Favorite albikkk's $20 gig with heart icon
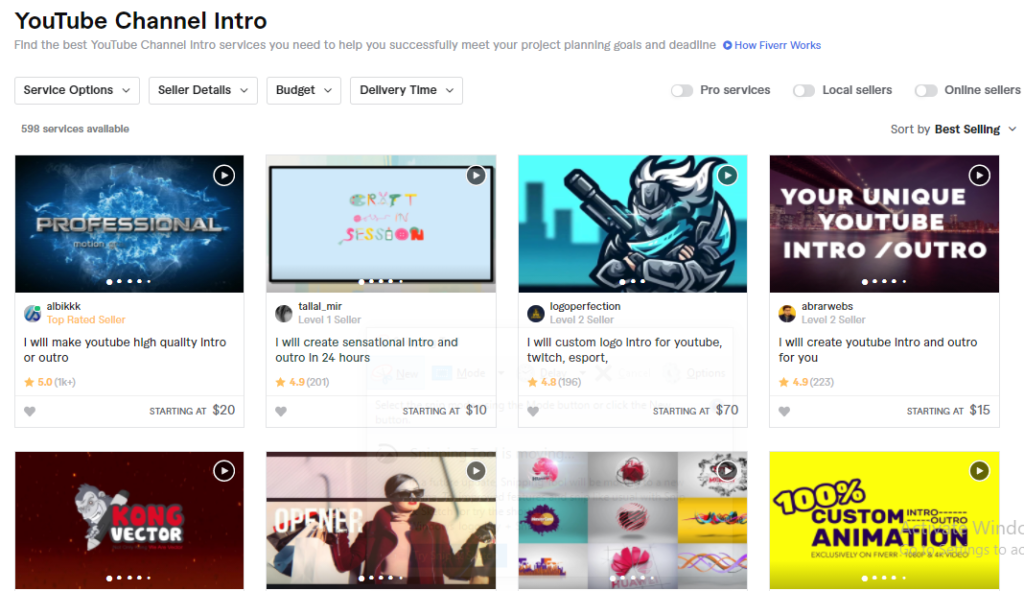 click(30, 411)
